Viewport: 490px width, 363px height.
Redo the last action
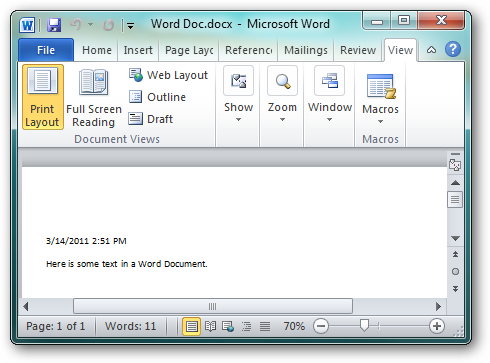[x=108, y=25]
